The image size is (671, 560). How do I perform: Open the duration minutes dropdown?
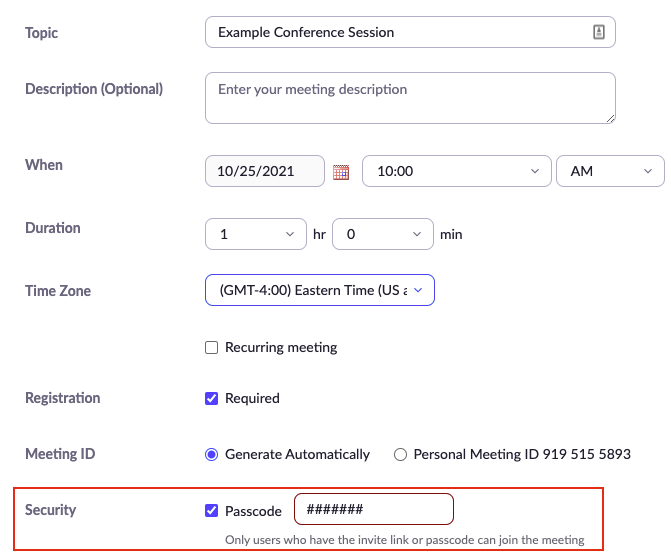[x=382, y=234]
